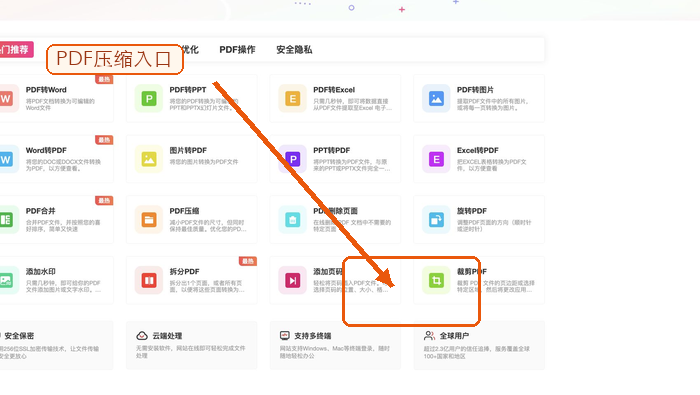The width and height of the screenshot is (700, 395).
Task: Switch to the 安全隐私 tab
Action: click(x=294, y=50)
